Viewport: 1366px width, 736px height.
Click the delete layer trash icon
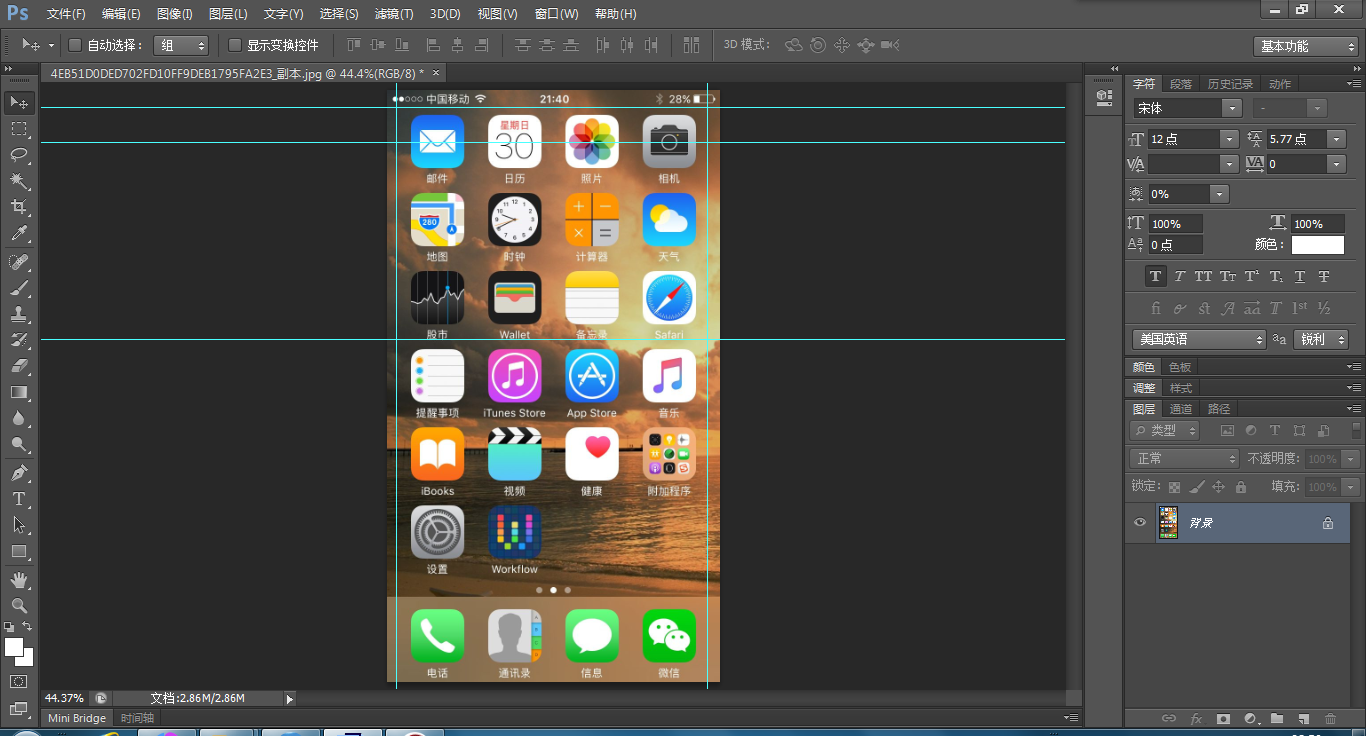click(1330, 718)
